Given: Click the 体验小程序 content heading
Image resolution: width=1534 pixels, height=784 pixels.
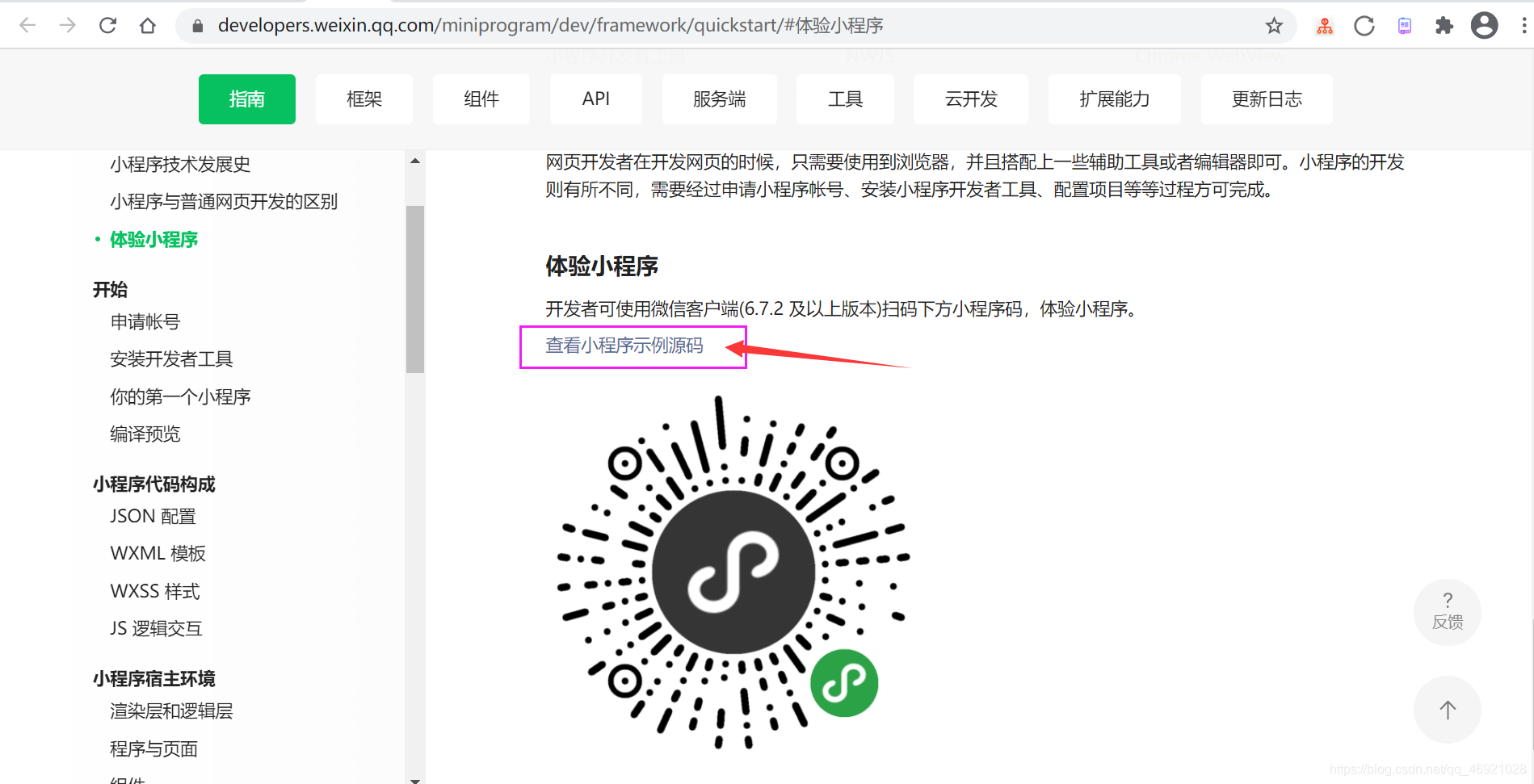Looking at the screenshot, I should [x=602, y=266].
